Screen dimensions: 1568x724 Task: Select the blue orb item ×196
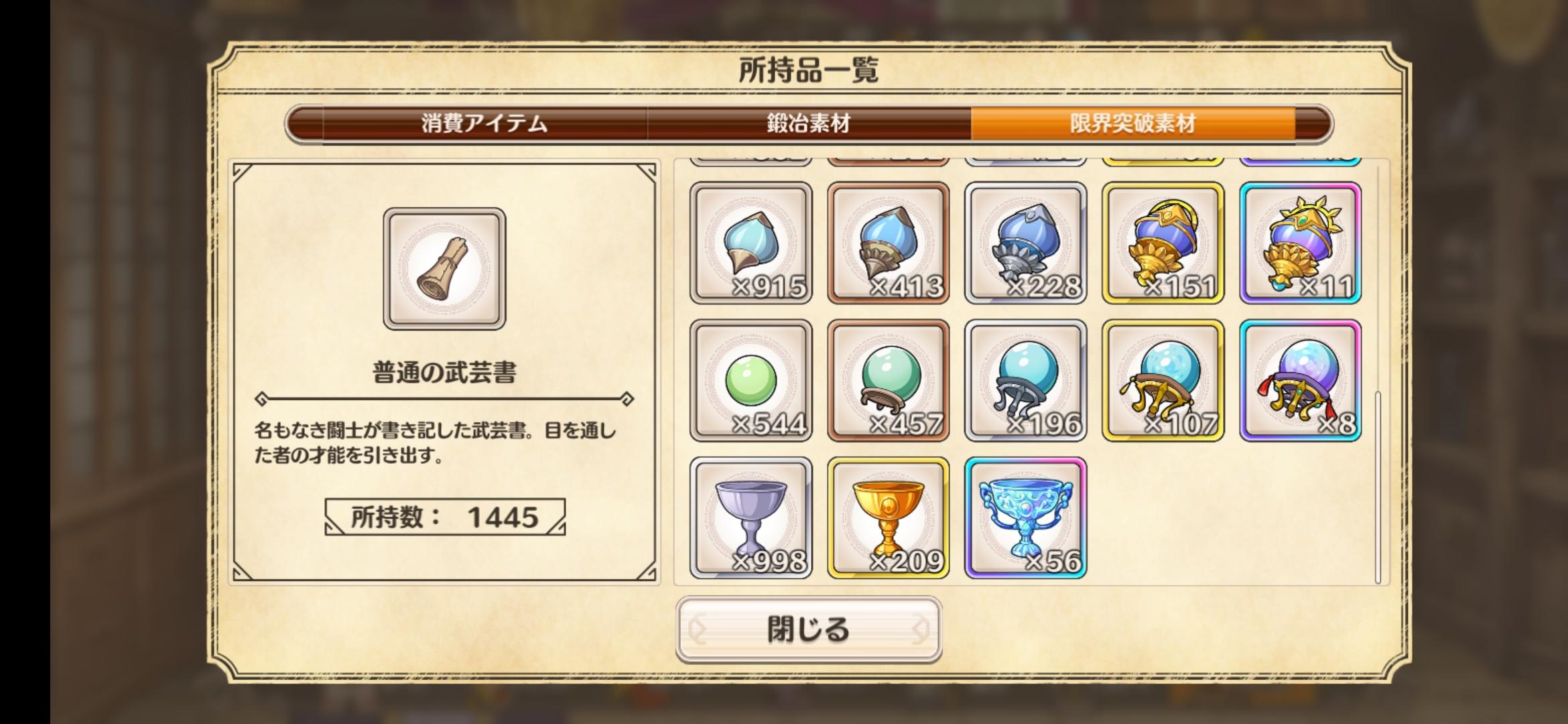[1025, 380]
